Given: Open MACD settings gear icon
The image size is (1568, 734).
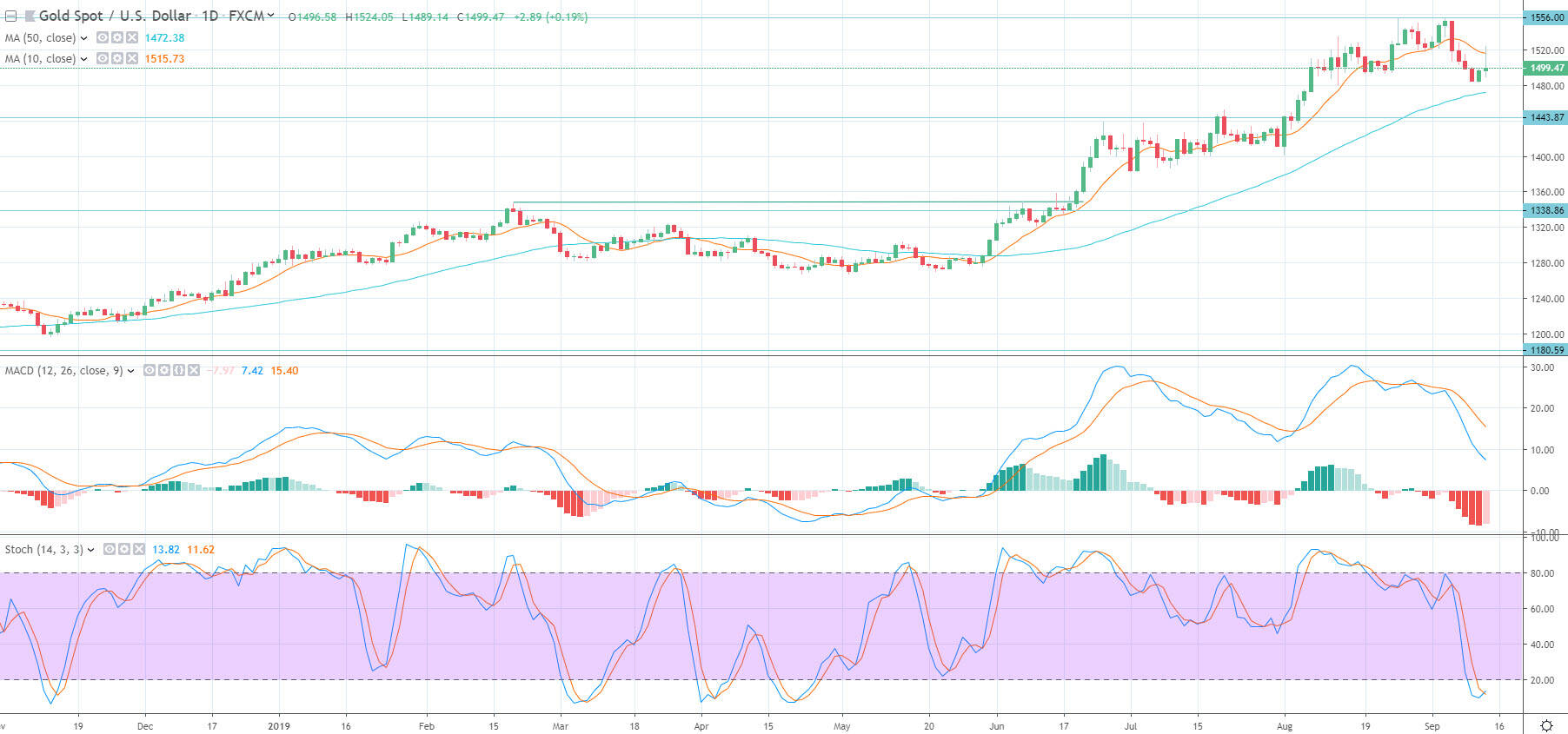Looking at the screenshot, I should (x=163, y=370).
